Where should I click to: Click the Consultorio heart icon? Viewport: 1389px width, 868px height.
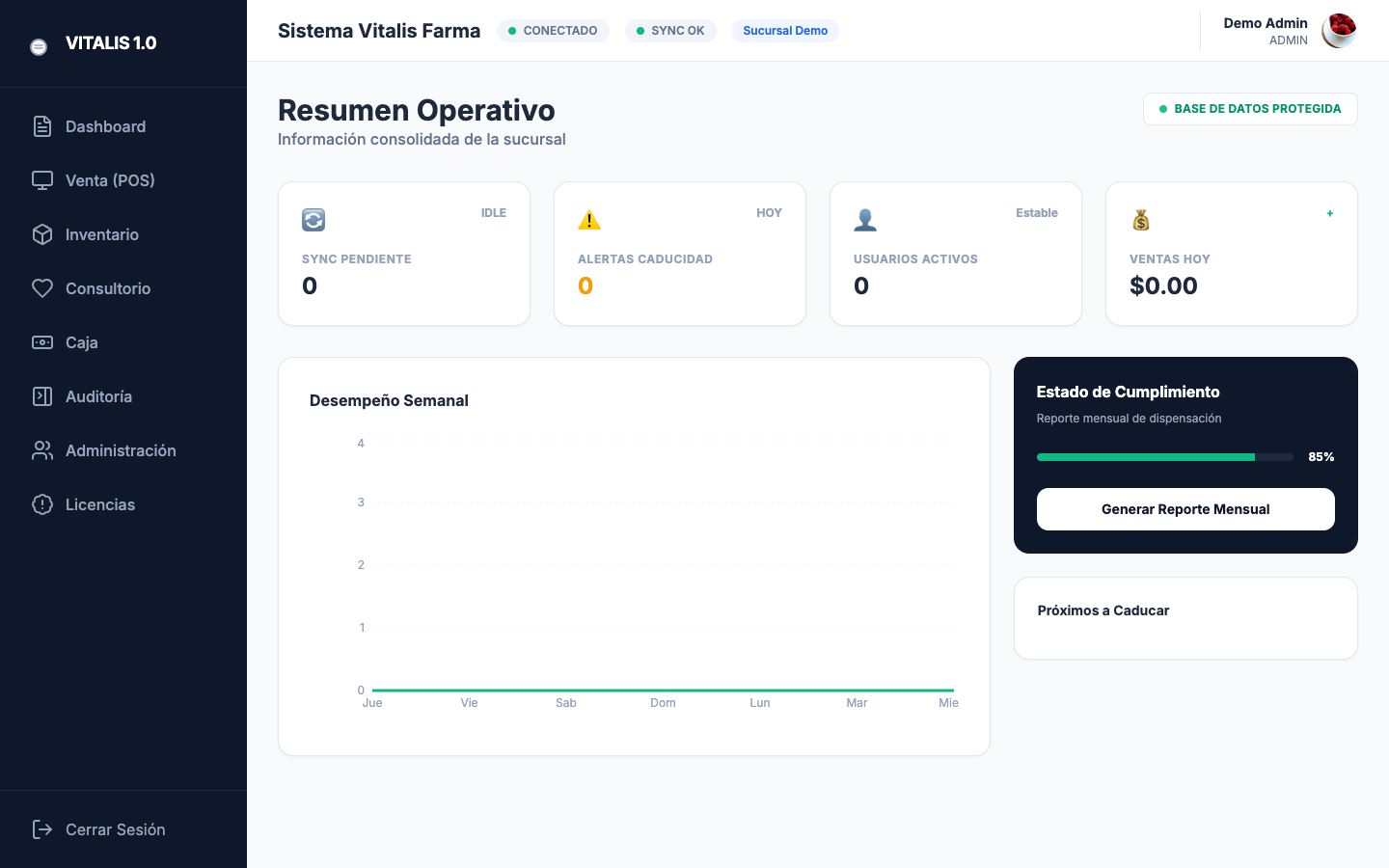(x=41, y=288)
